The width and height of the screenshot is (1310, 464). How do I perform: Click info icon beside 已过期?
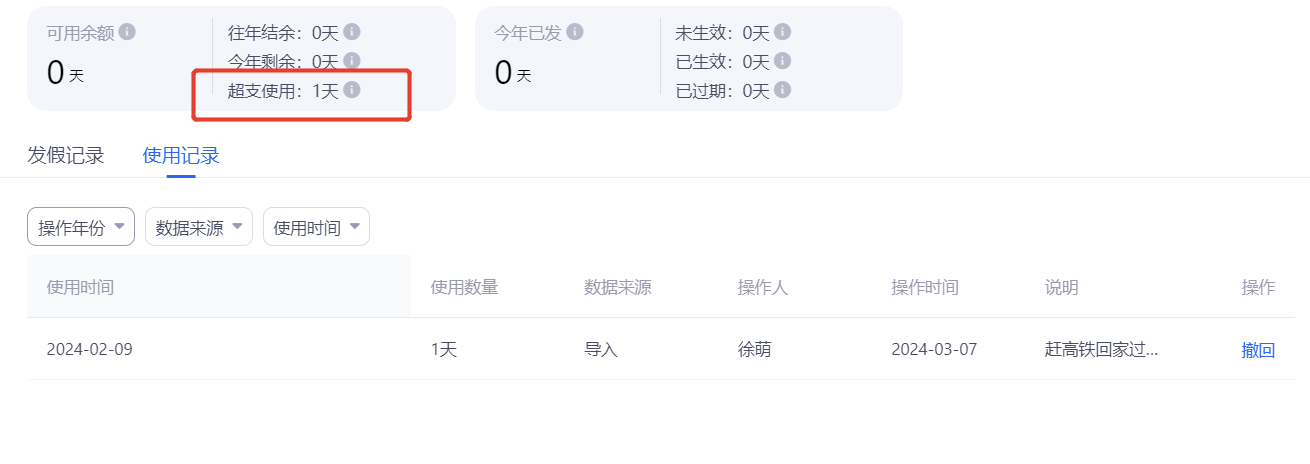coord(783,90)
